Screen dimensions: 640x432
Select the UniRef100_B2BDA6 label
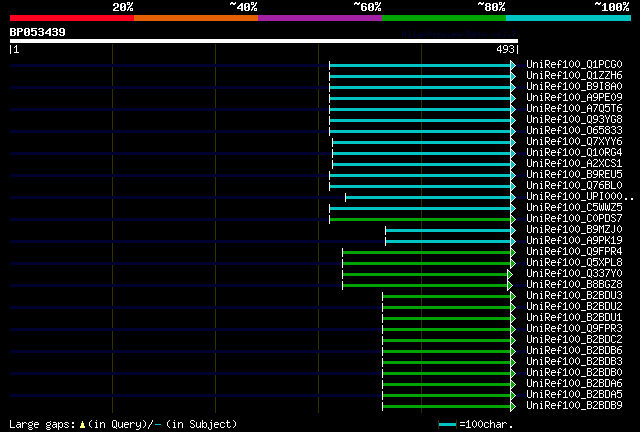click(x=574, y=384)
